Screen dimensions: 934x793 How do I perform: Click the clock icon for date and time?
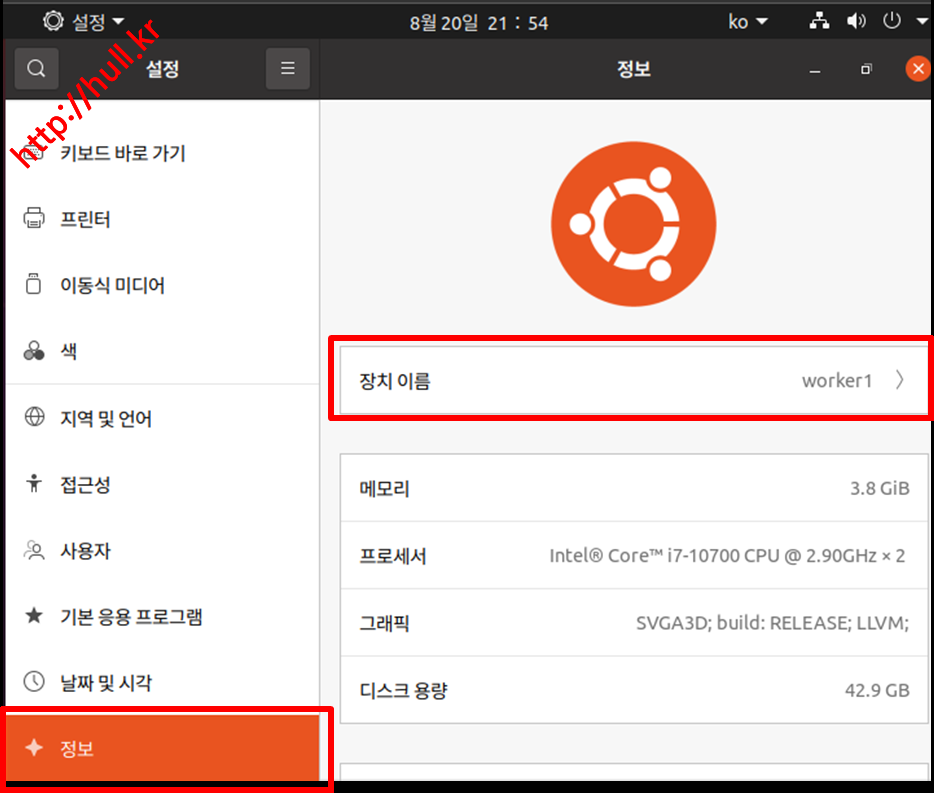pyautogui.click(x=34, y=681)
